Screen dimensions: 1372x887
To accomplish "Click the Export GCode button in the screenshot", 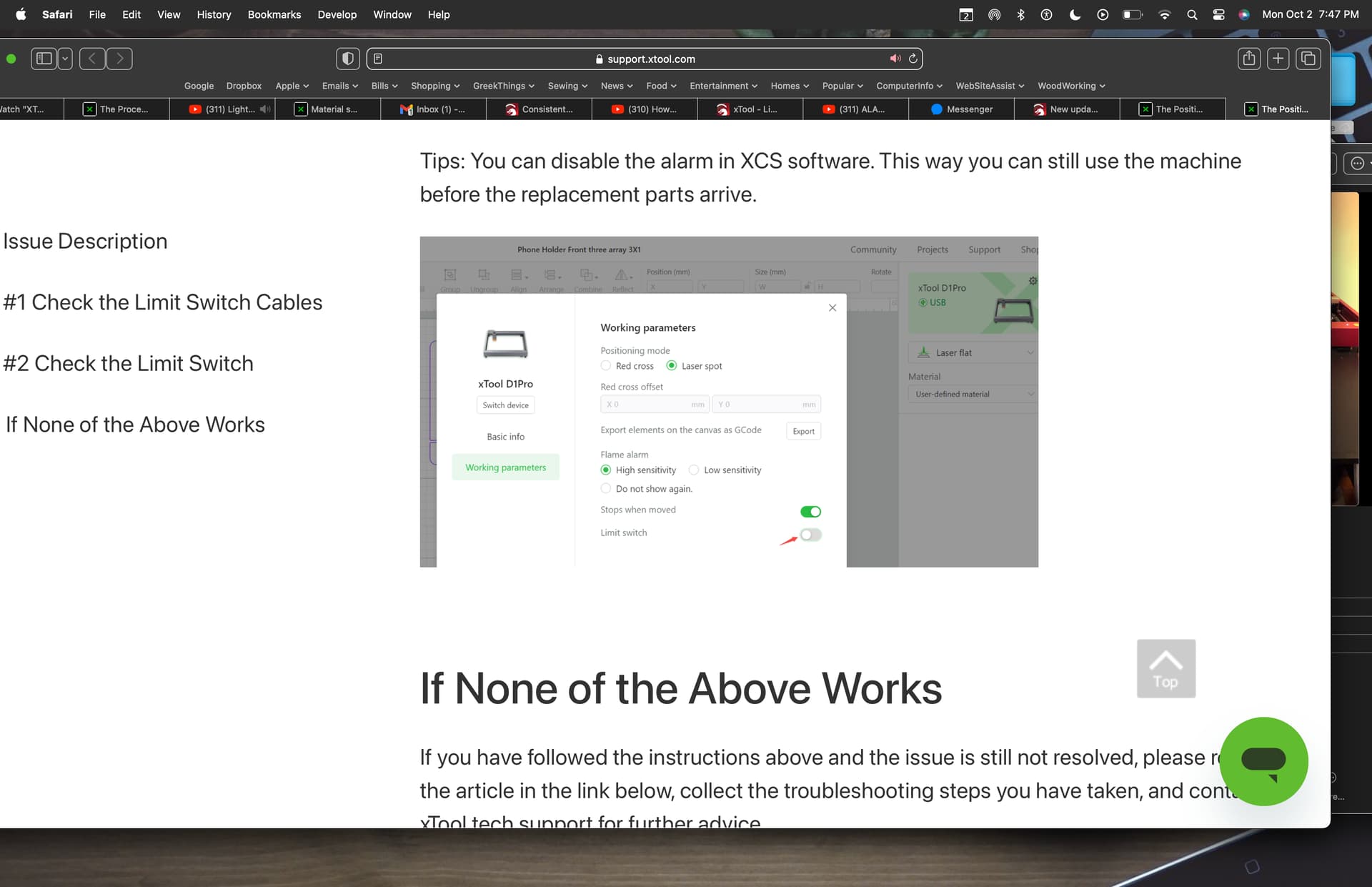I will coord(803,431).
